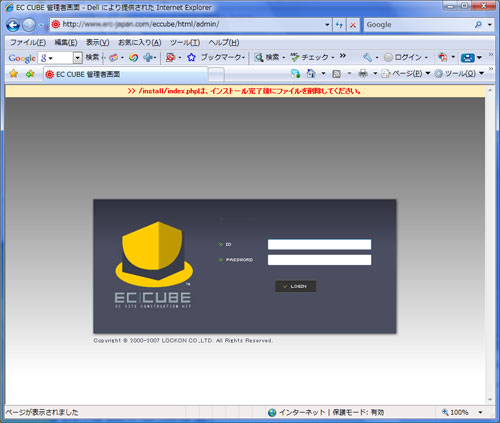Click the Print icon in command bar
500x423 pixels.
pyautogui.click(x=363, y=73)
